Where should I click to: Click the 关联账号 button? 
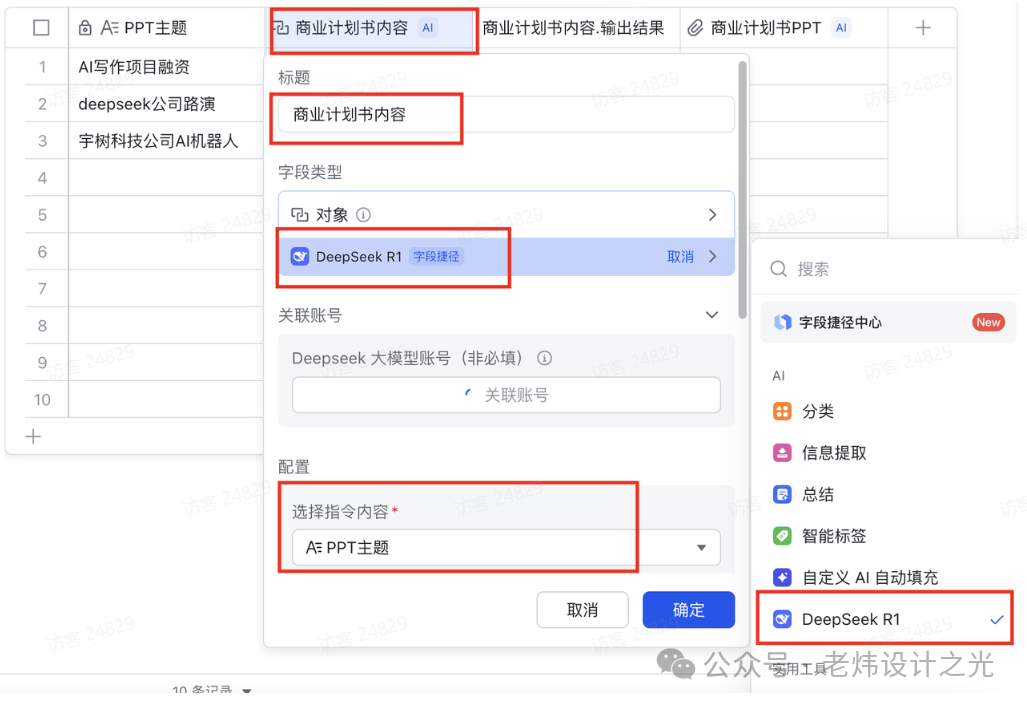(506, 395)
